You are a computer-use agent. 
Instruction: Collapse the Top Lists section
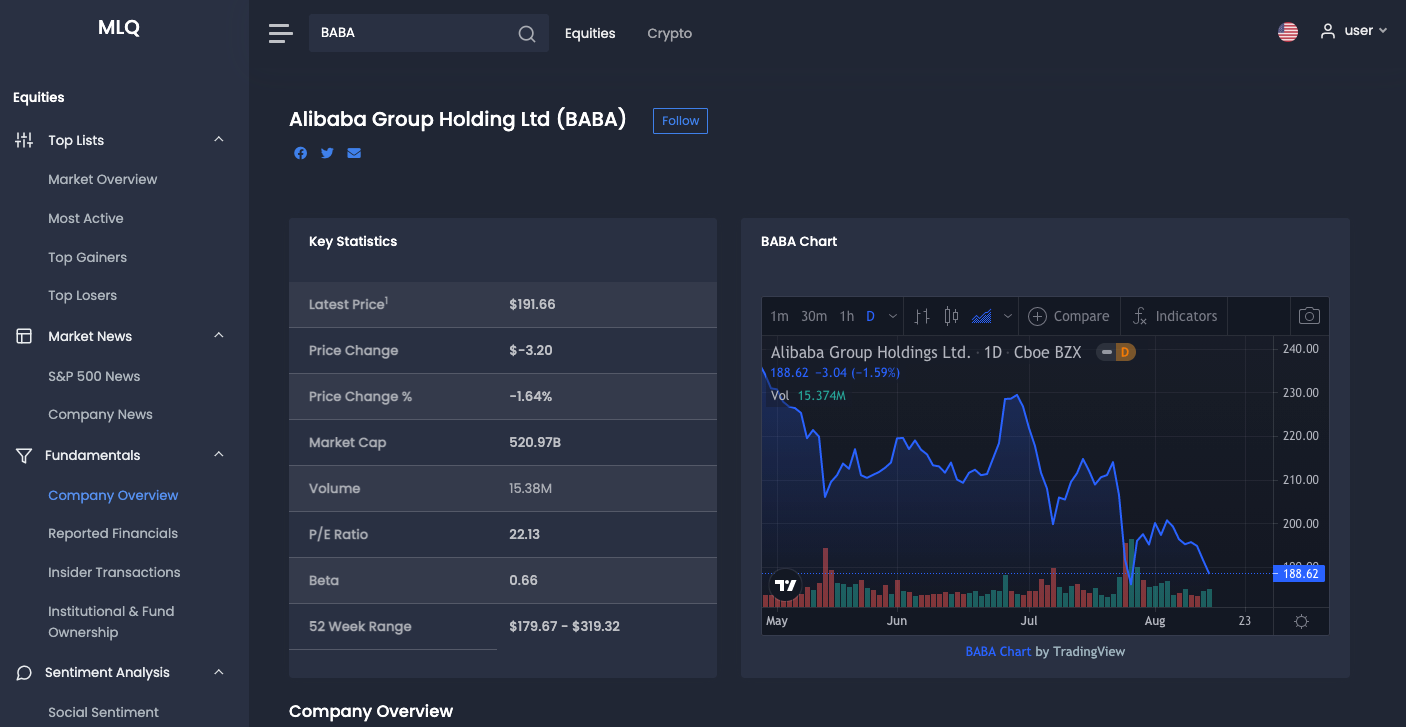pyautogui.click(x=219, y=140)
